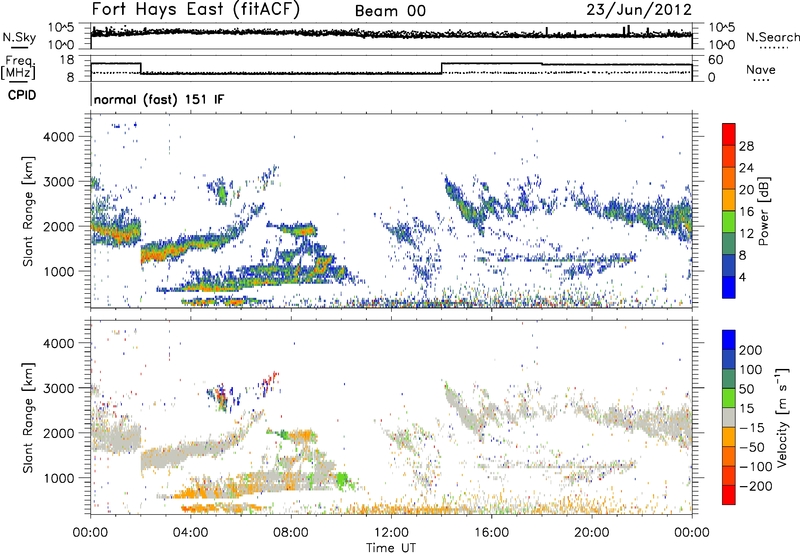Screen dimensions: 800x554
Task: Click the '28' value on the power colorbar
Action: pyautogui.click(x=746, y=146)
